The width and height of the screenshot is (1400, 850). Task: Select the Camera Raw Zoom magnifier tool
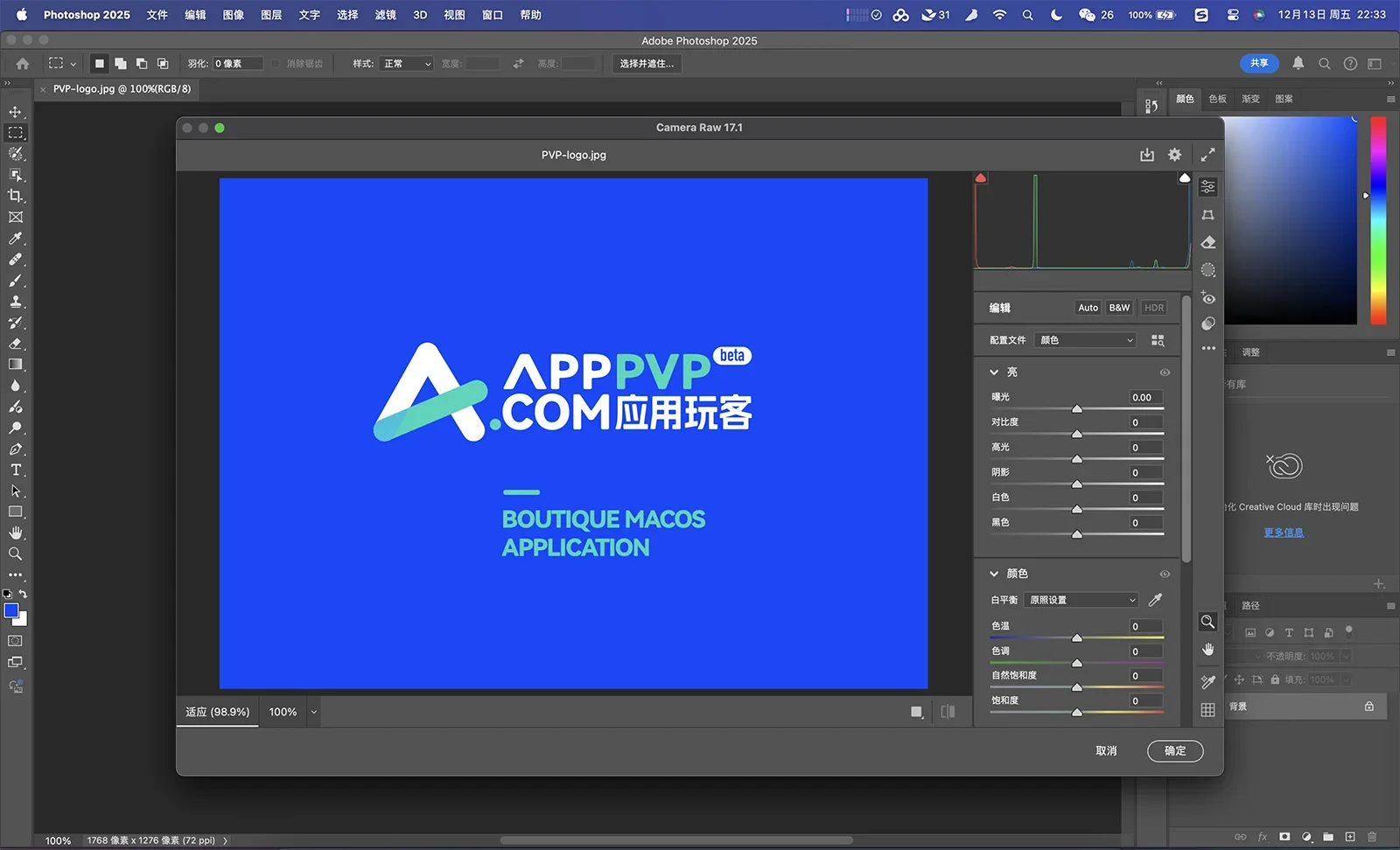1207,622
